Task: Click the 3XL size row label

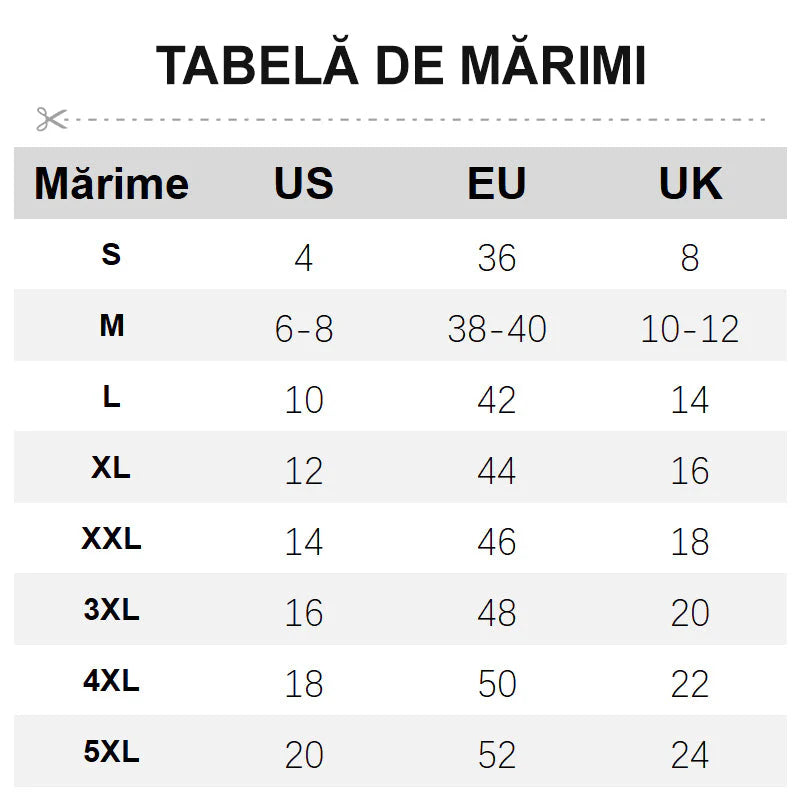Action: [111, 610]
